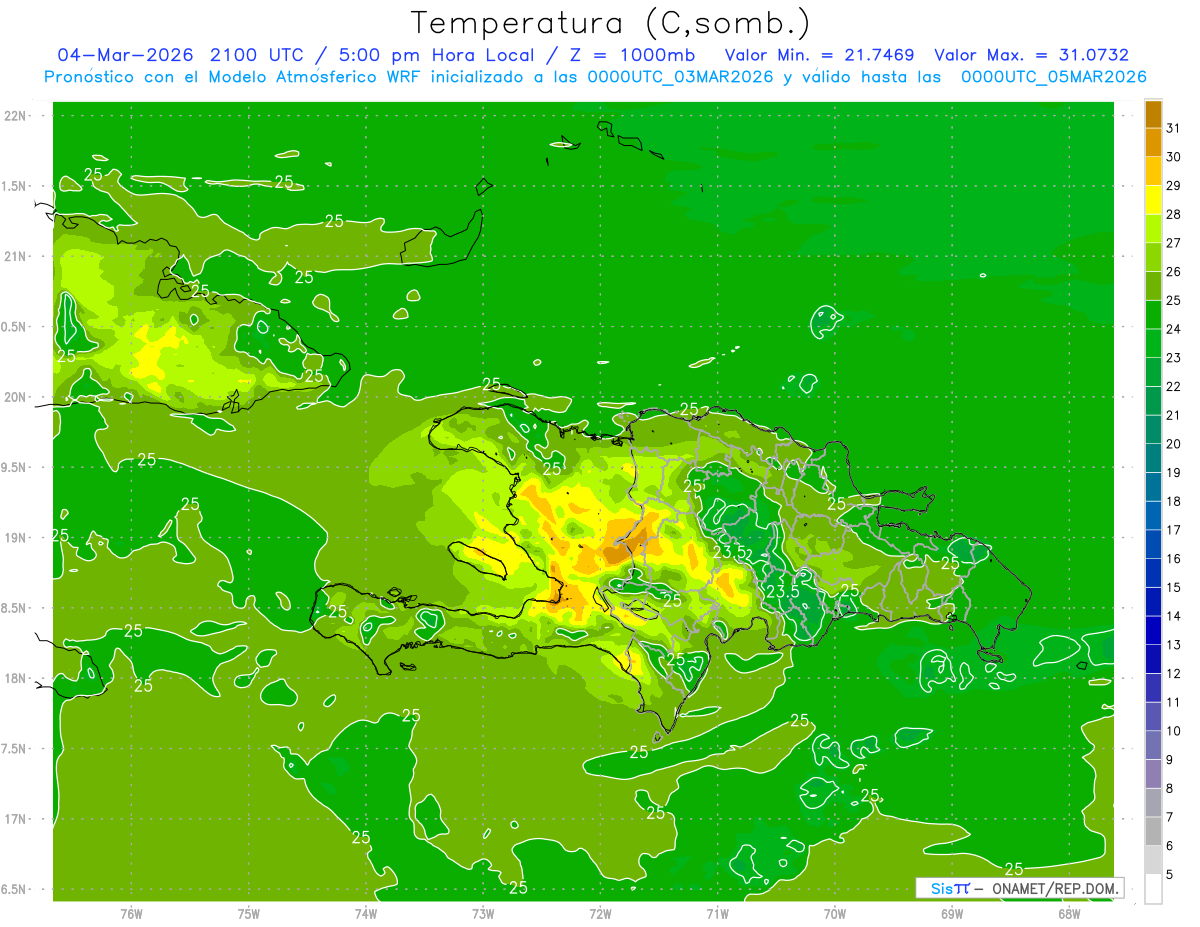Click the "0000UTC_05MAR2026" validity time
Image resolution: width=1200 pixels, height=927 pixels.
1053,77
